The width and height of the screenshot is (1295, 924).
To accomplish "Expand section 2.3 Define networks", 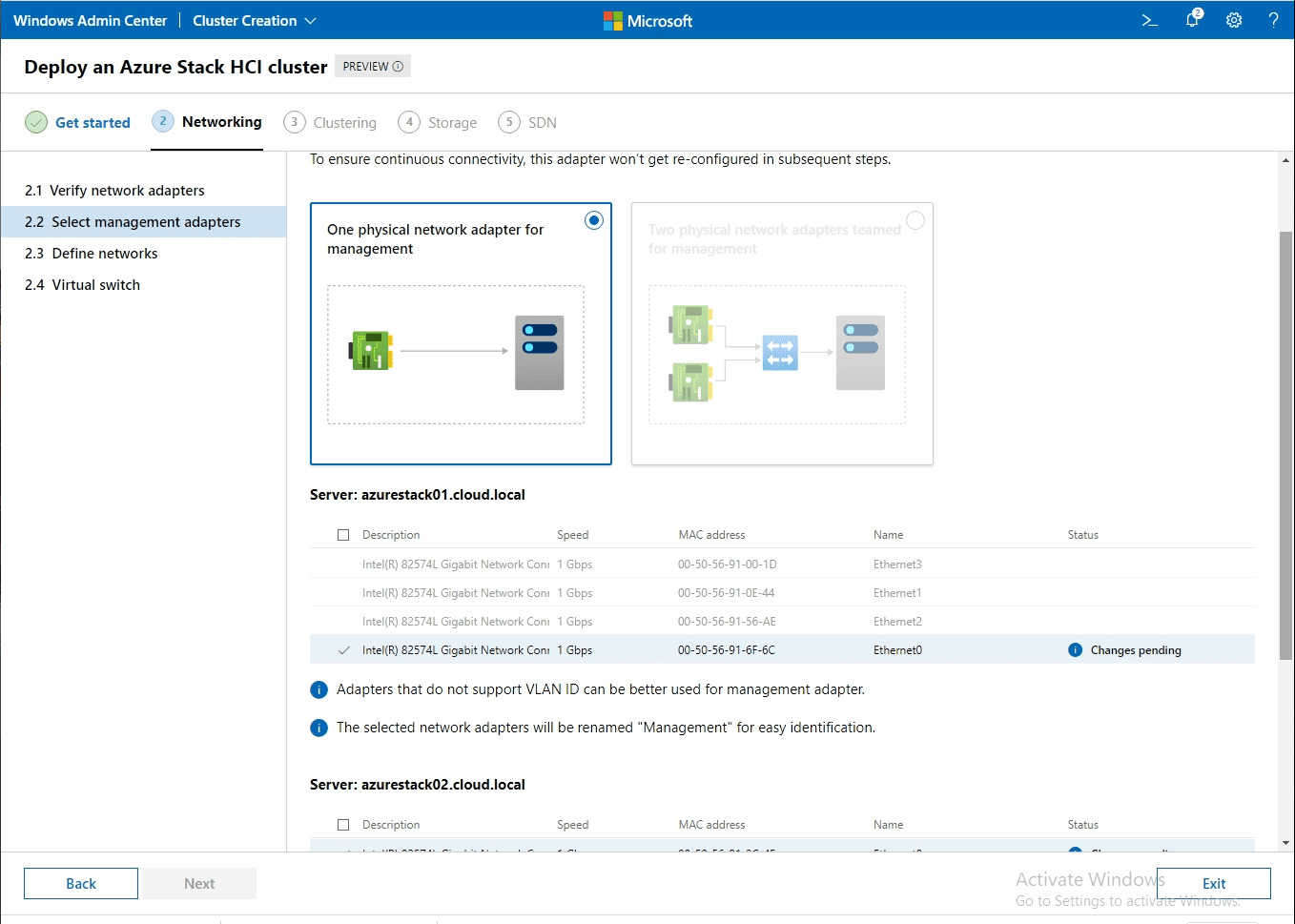I will coord(91,253).
